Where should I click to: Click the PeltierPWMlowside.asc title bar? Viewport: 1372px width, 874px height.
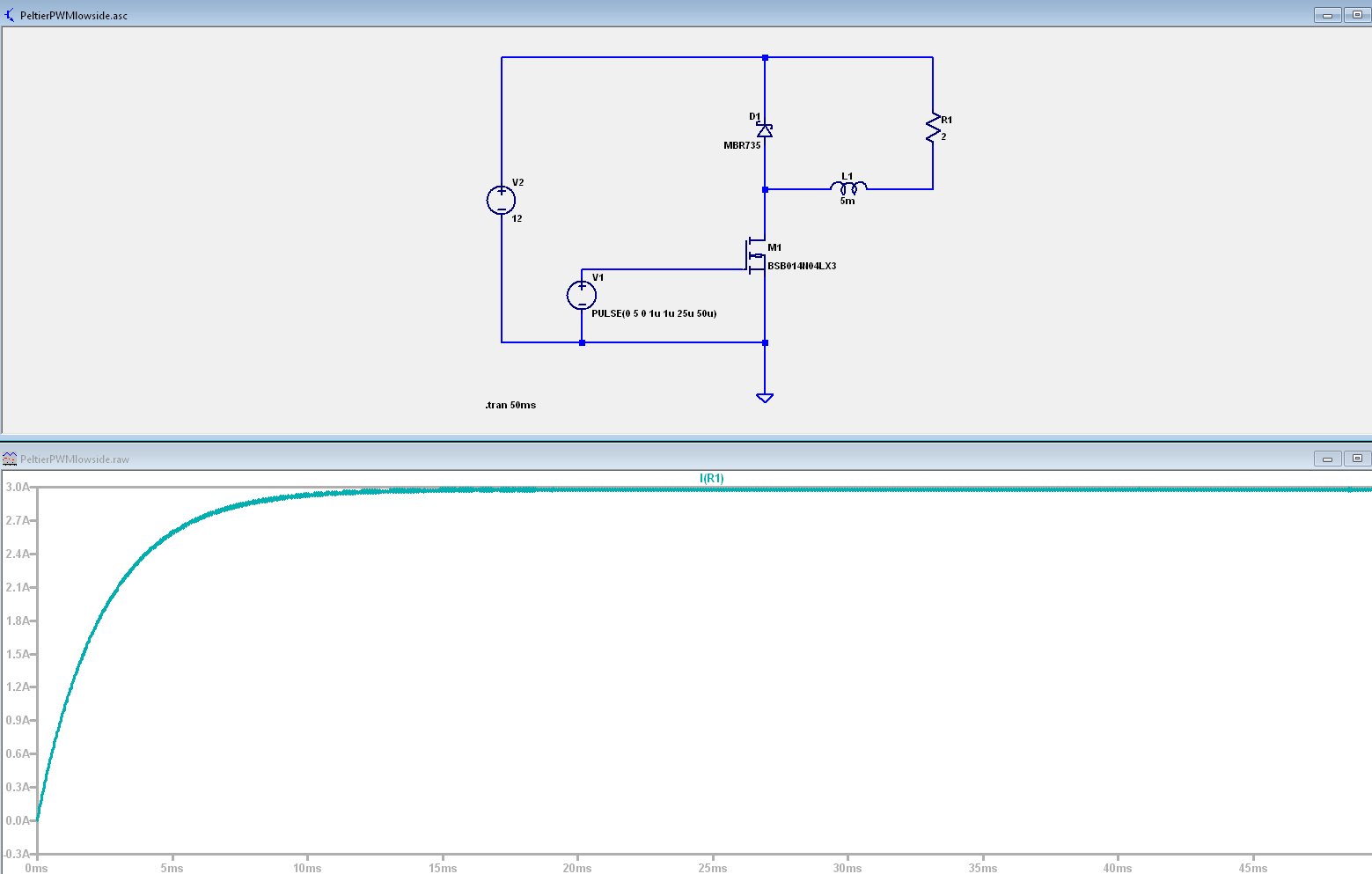616,15
